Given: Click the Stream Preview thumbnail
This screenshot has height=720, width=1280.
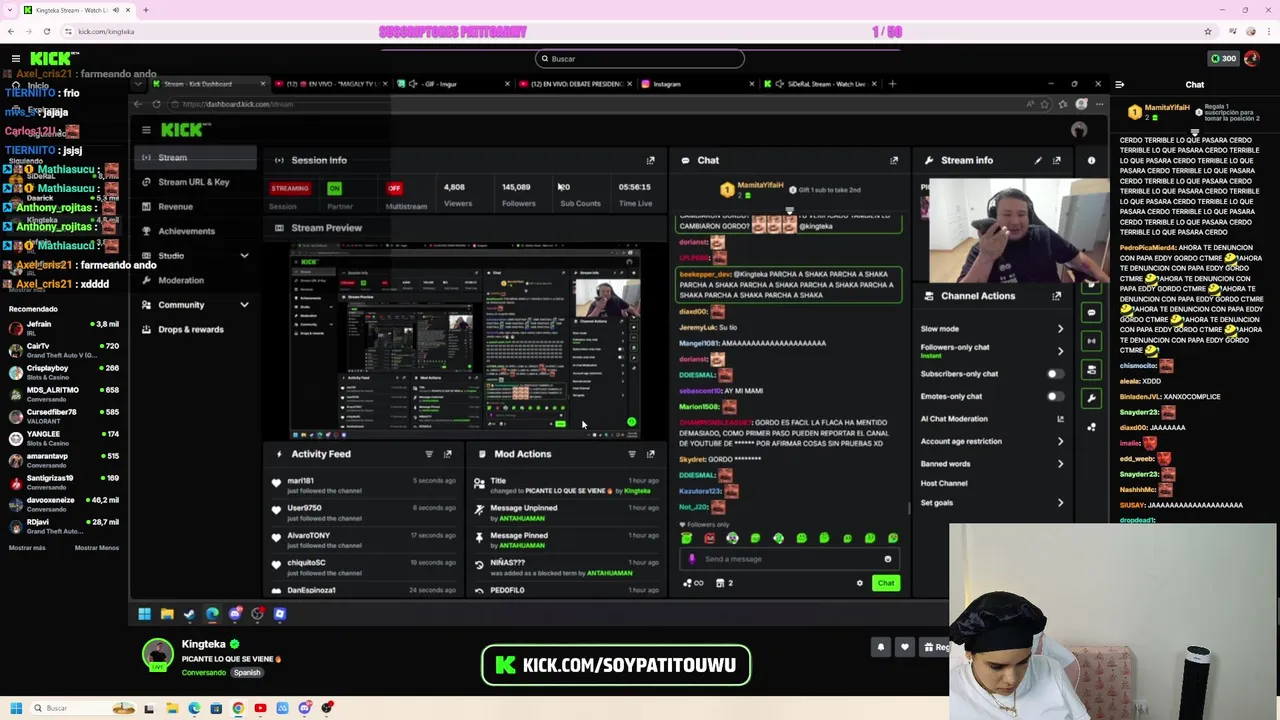Looking at the screenshot, I should 465,340.
